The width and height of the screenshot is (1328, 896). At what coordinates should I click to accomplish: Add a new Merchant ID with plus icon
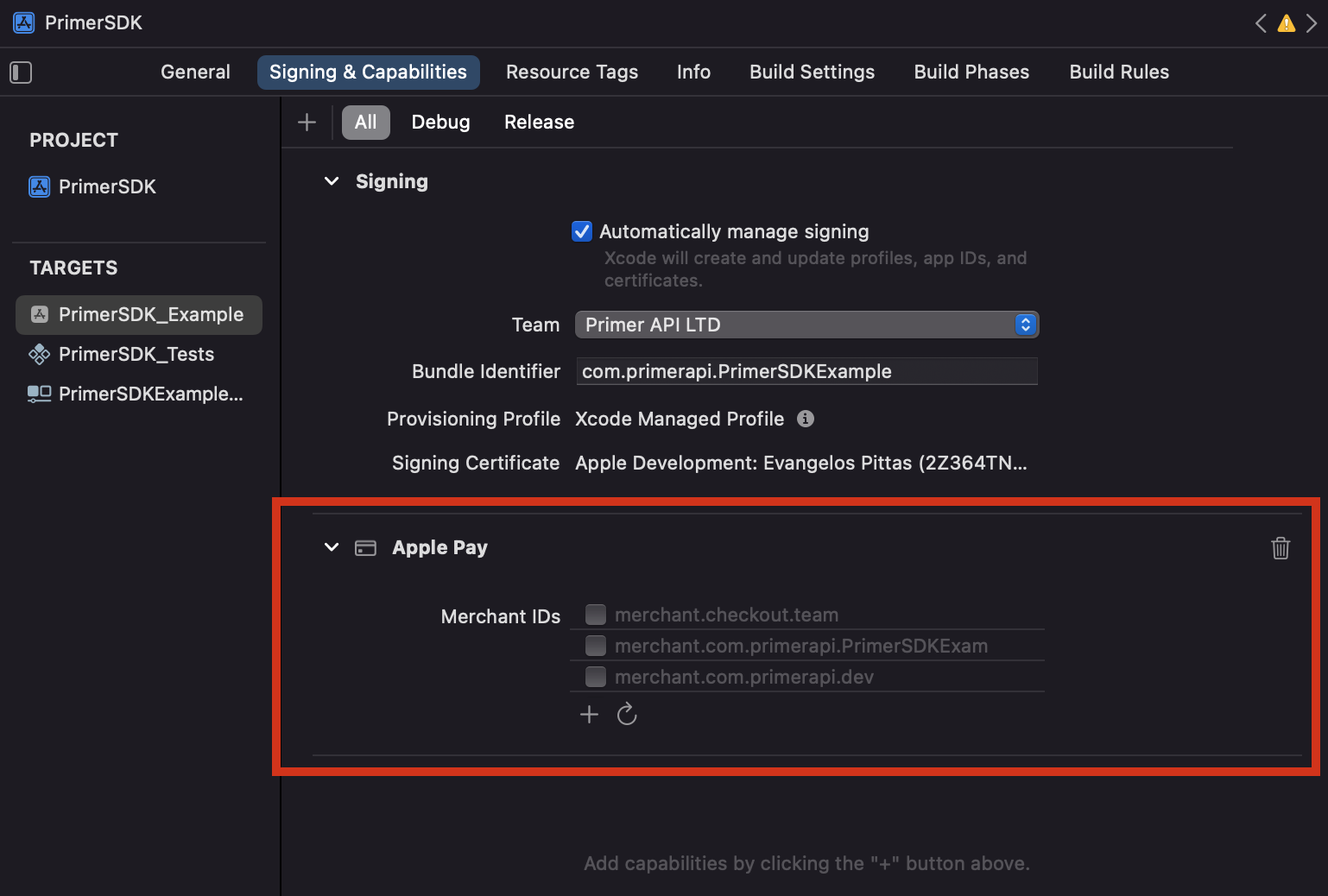click(x=589, y=714)
